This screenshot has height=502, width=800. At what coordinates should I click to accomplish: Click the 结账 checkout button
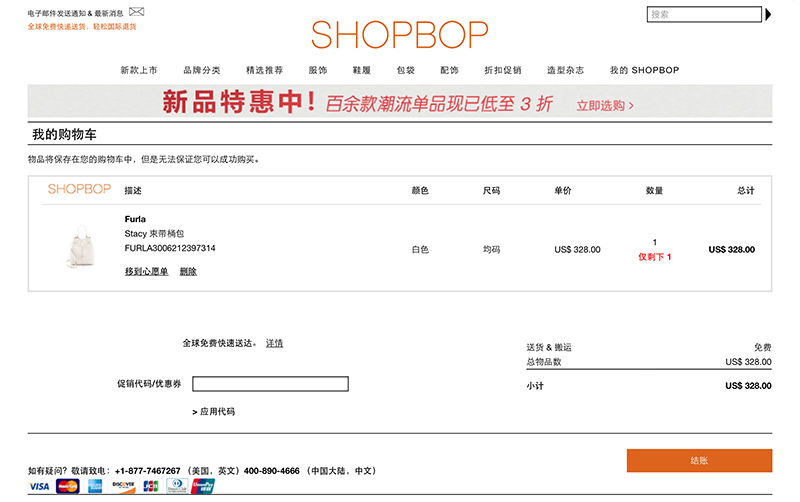tap(699, 461)
